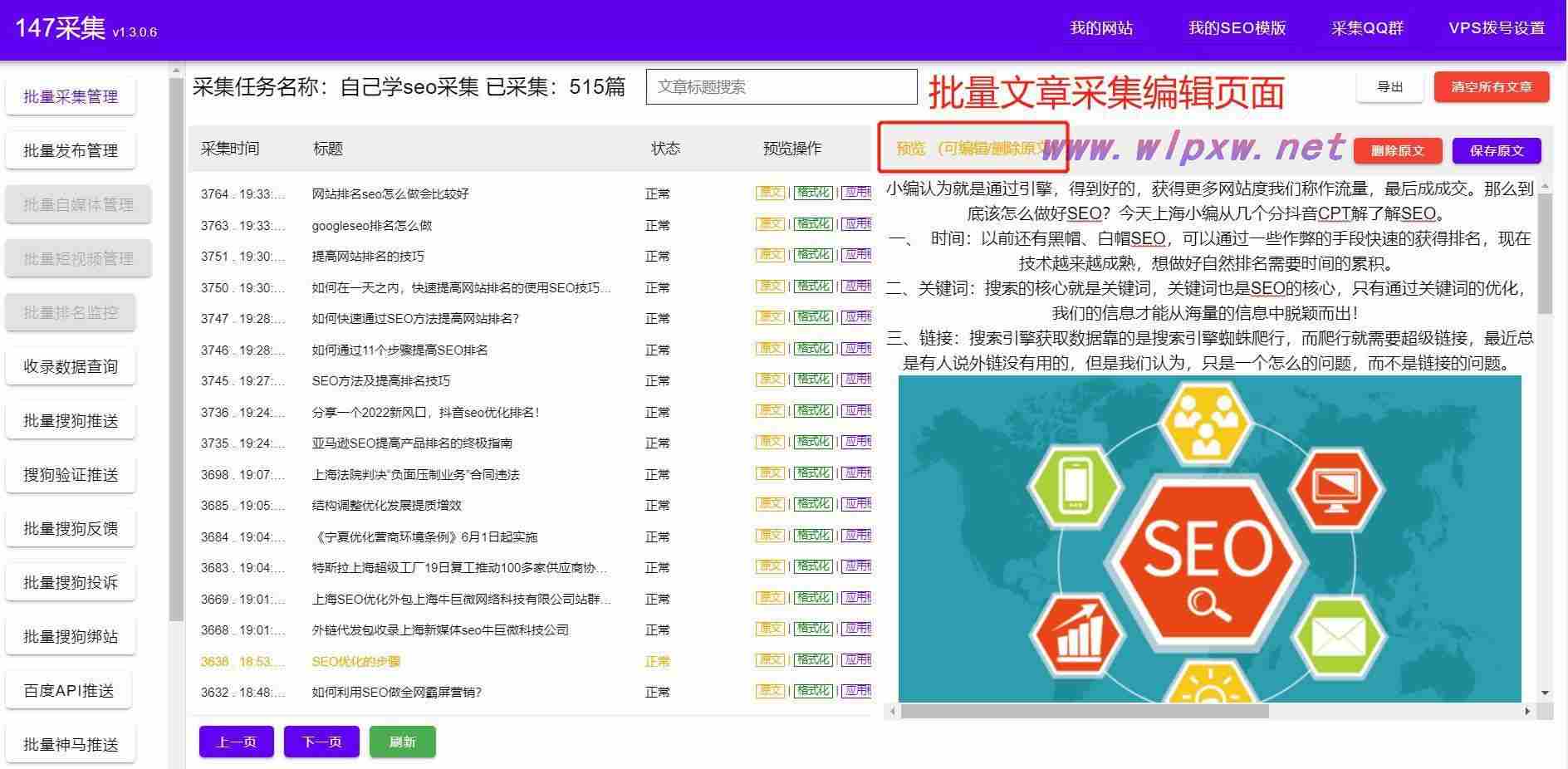
Task: Click the SEO hexagon preview image
Action: coord(1209,539)
